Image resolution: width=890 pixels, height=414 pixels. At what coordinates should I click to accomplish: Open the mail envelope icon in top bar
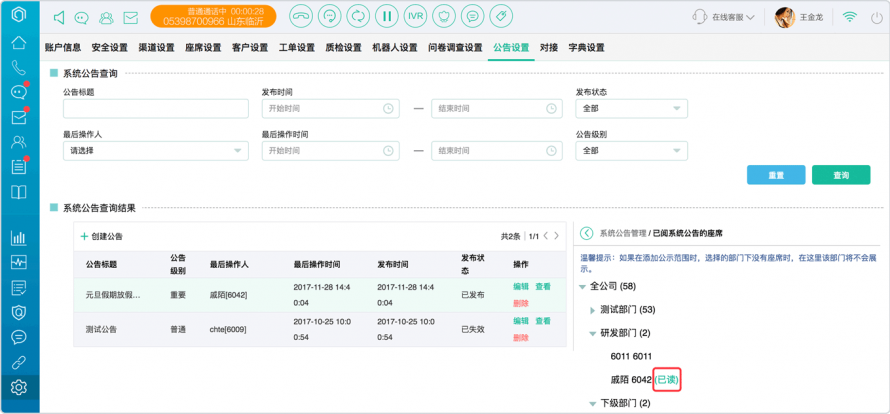pos(131,18)
